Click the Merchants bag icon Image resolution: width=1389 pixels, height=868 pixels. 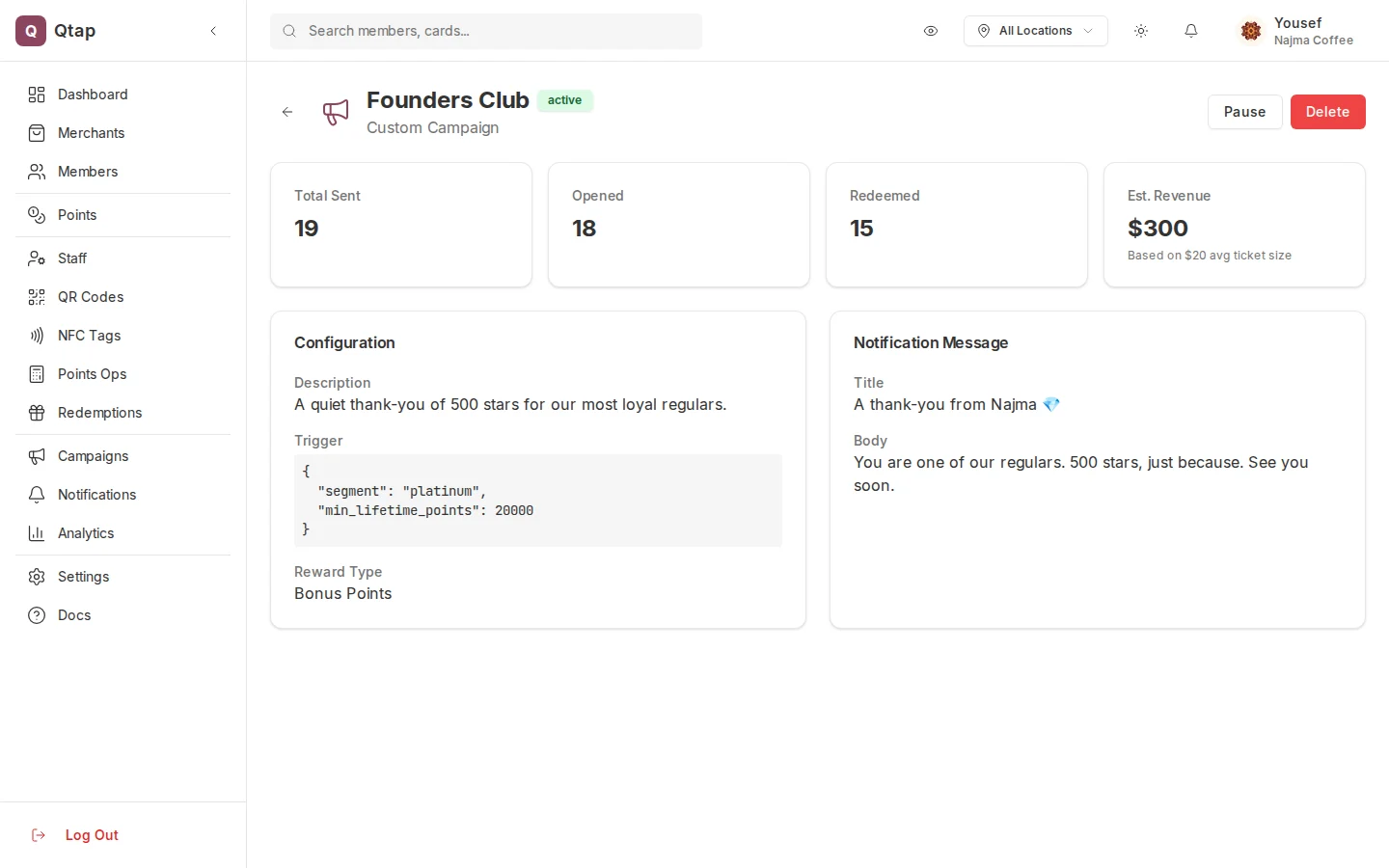point(37,133)
